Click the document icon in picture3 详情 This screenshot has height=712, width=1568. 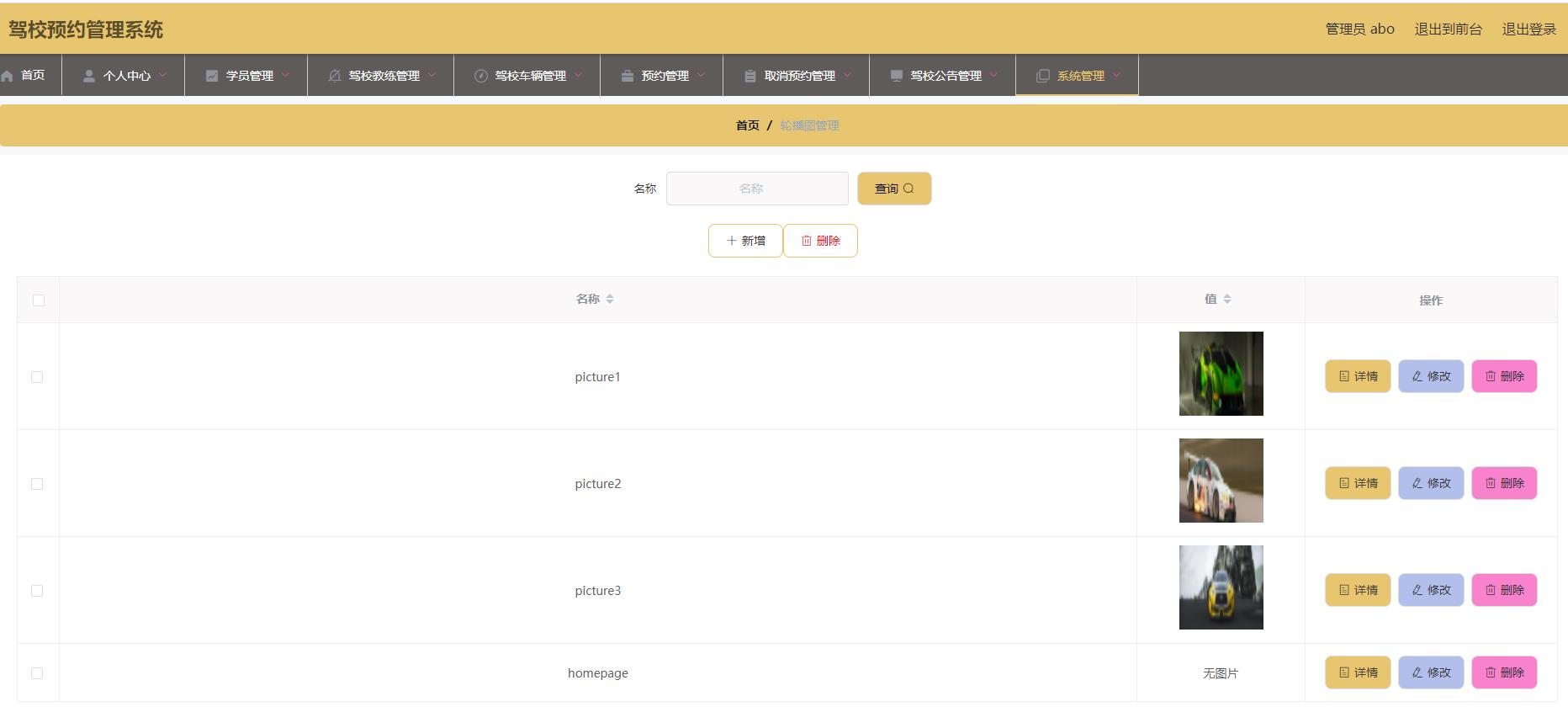click(x=1344, y=590)
